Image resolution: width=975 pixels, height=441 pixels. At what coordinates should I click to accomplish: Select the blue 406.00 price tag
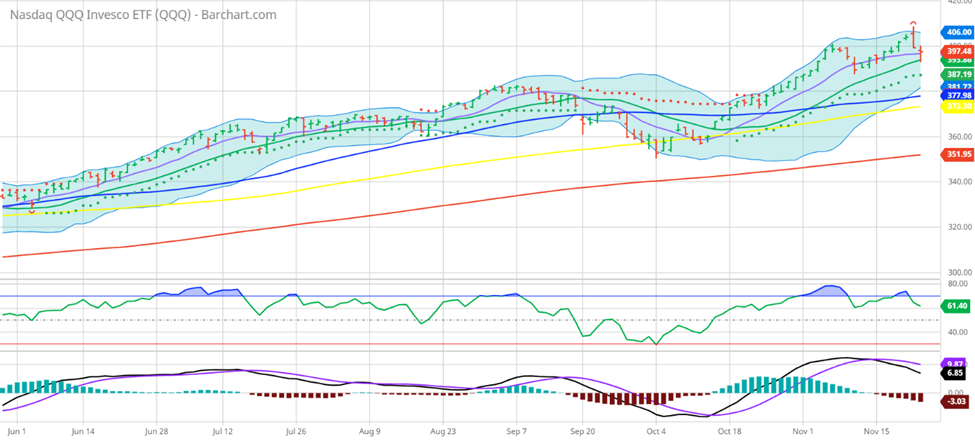(958, 32)
